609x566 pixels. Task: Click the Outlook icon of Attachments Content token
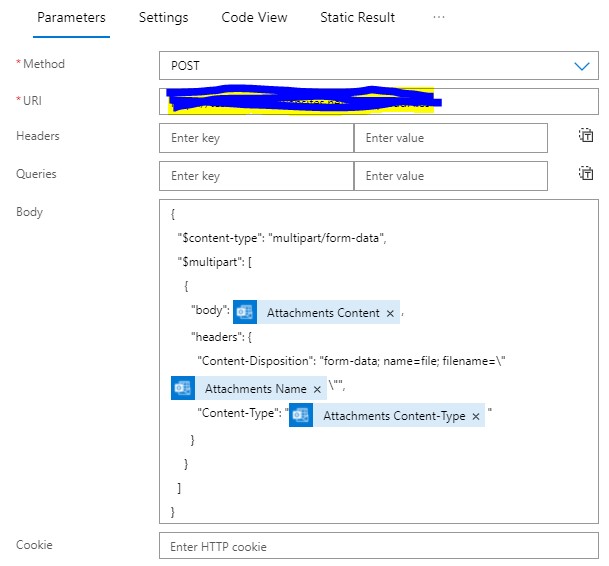pos(245,312)
